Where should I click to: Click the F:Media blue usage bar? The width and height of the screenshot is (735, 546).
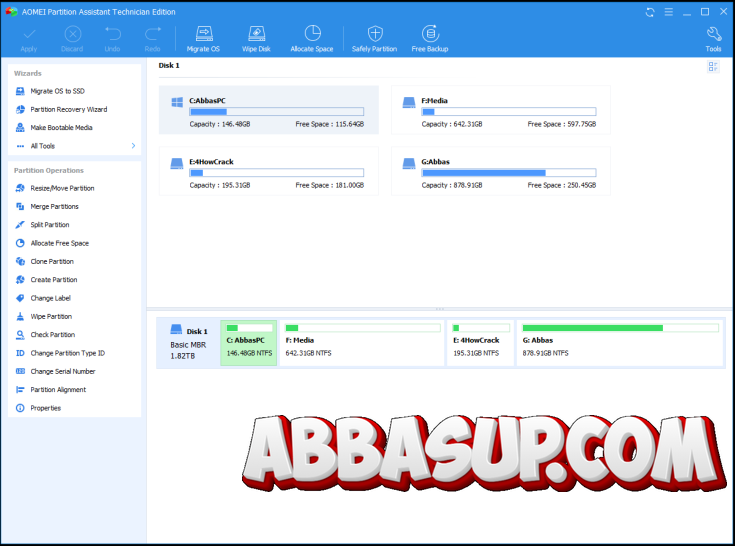tap(509, 112)
